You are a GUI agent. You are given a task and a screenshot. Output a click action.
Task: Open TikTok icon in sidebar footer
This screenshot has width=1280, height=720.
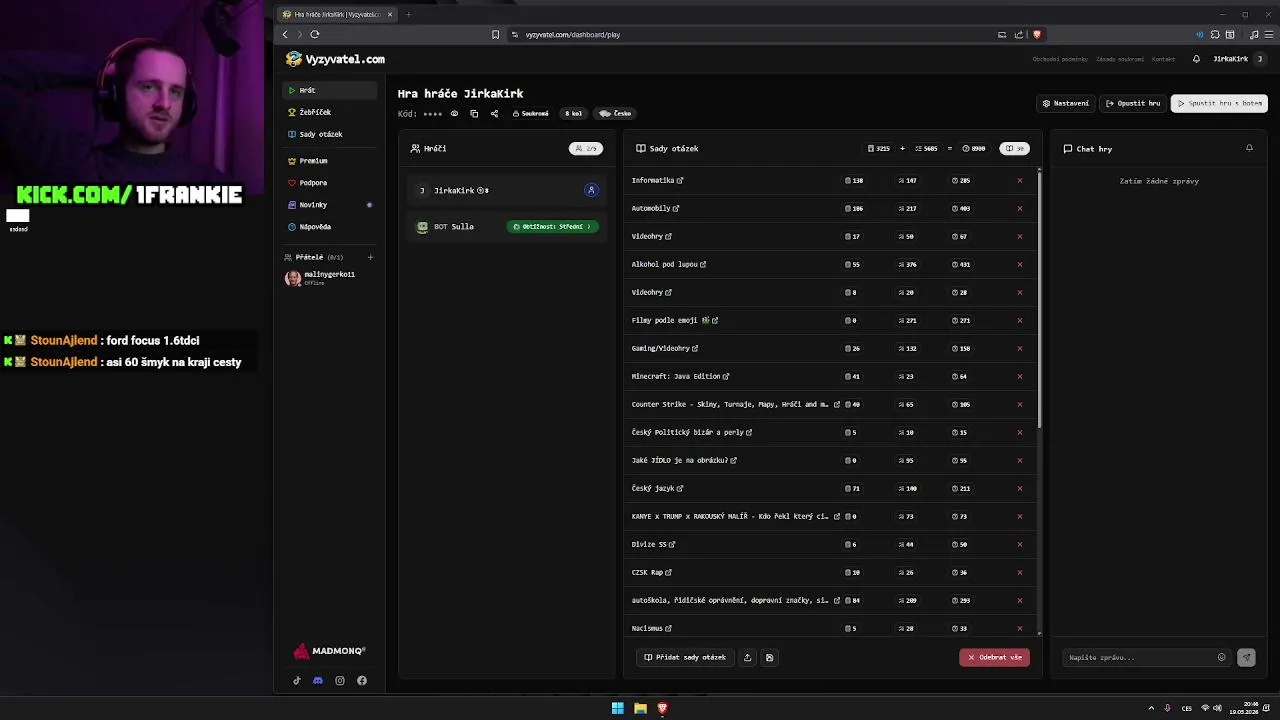click(296, 681)
